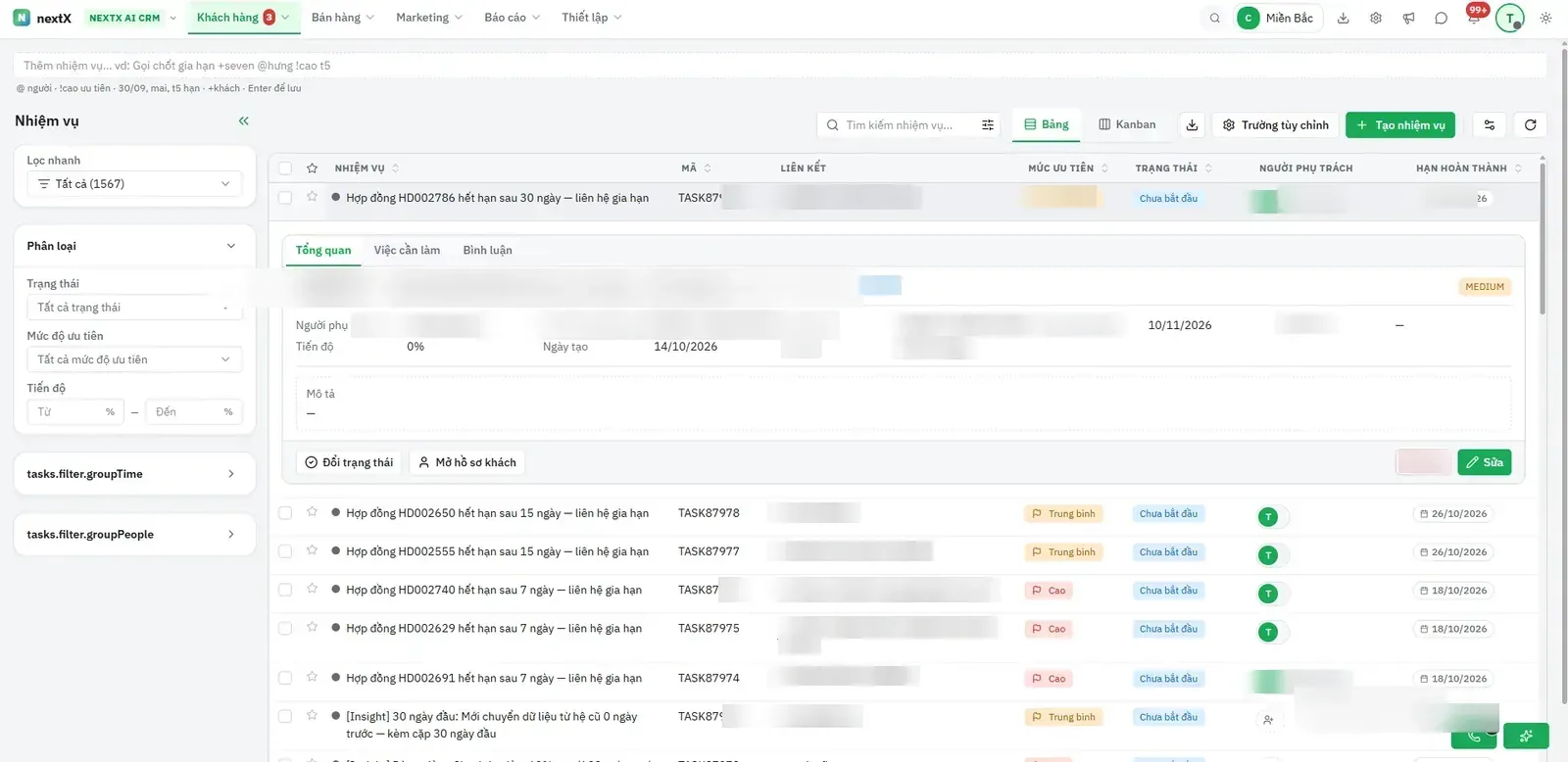Screen dimensions: 1568x762
Task: Click the download icon in top header
Action: point(1344,18)
